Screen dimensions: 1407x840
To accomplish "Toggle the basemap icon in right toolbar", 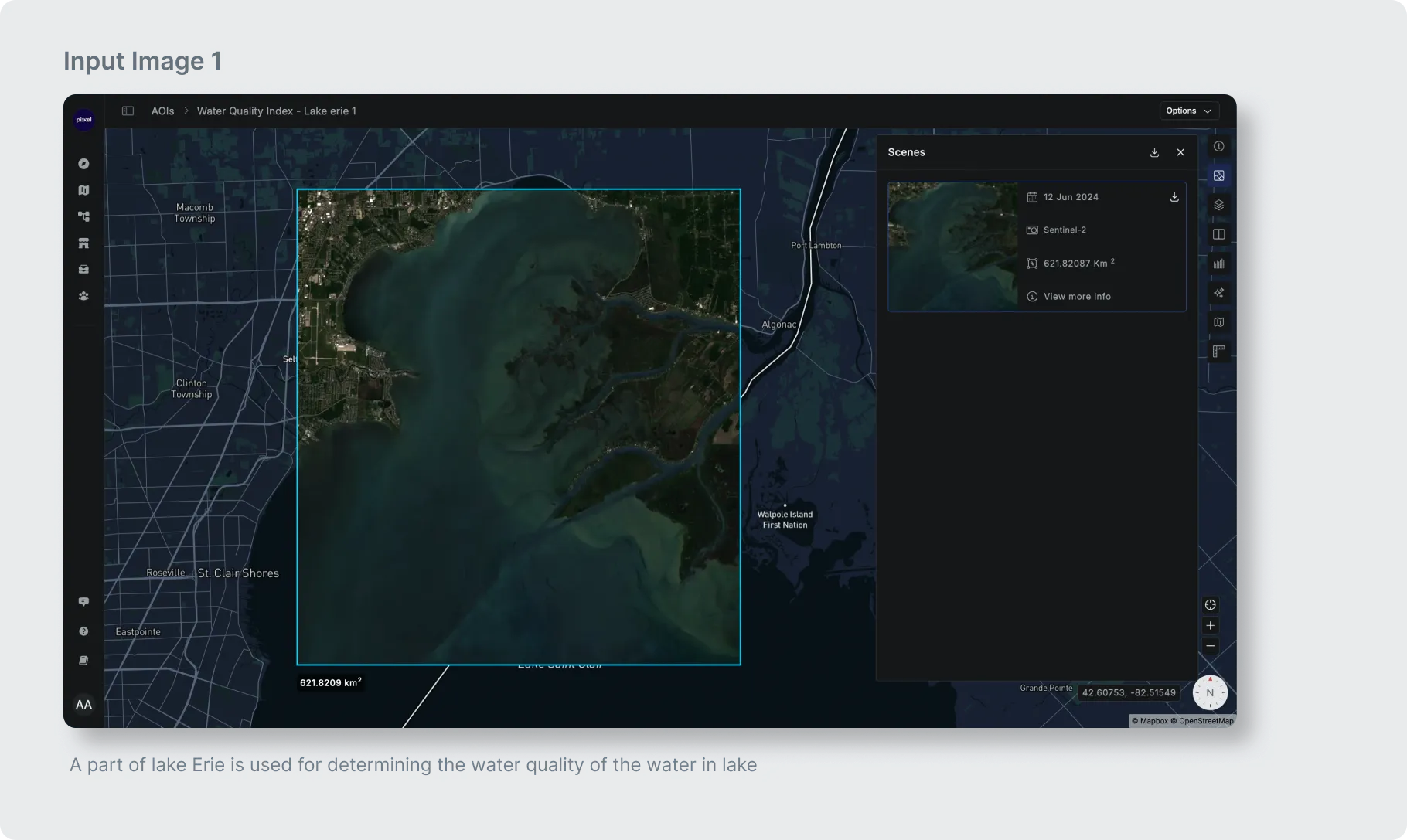I will tap(1218, 322).
